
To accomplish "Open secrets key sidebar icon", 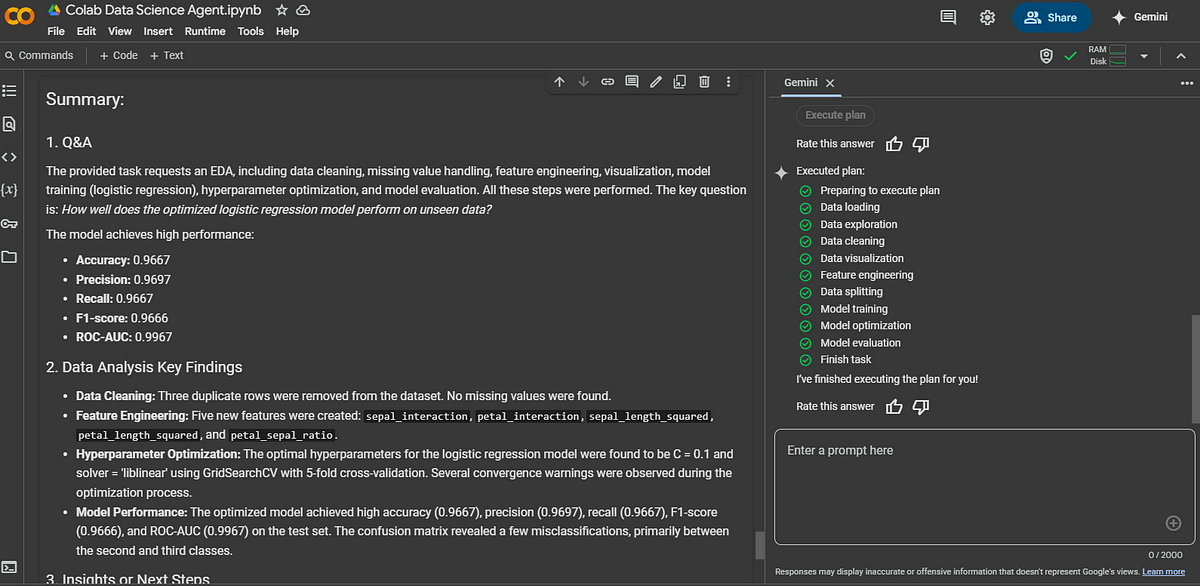I will (x=10, y=223).
